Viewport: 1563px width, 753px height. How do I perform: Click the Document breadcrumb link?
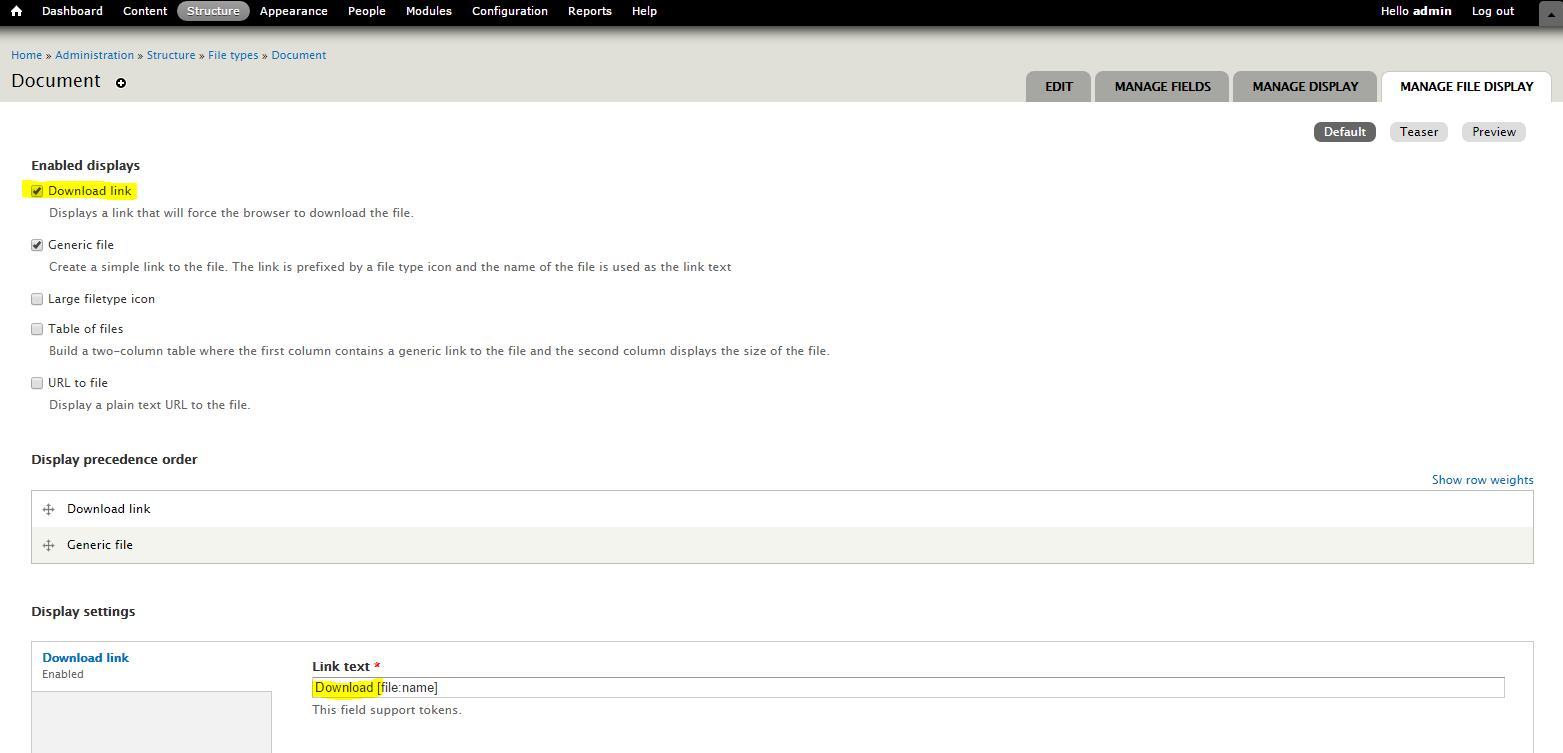299,55
